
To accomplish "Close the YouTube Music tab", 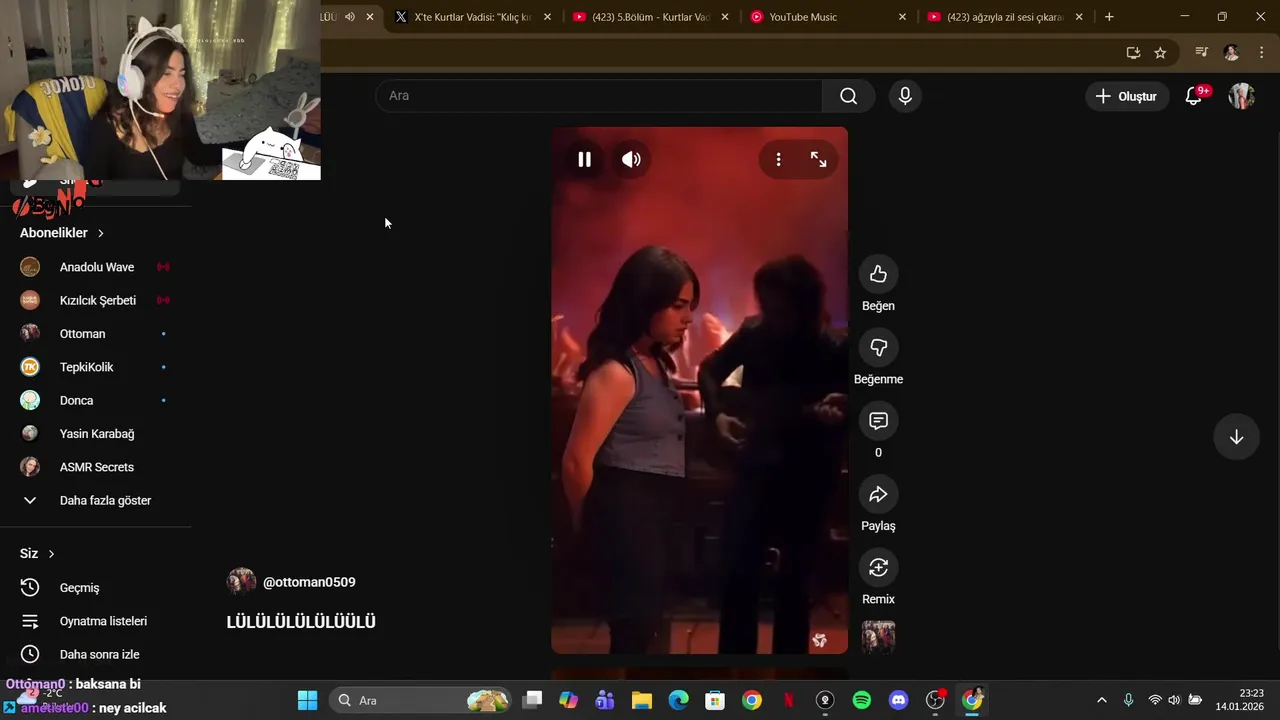I will click(902, 17).
